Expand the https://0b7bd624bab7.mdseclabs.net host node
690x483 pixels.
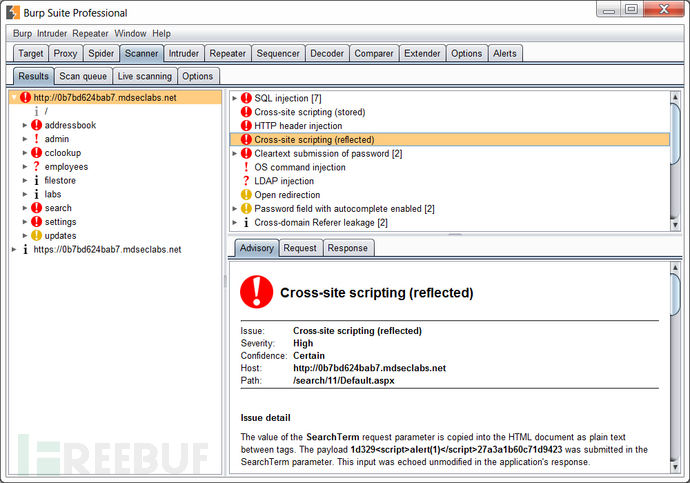coord(14,249)
